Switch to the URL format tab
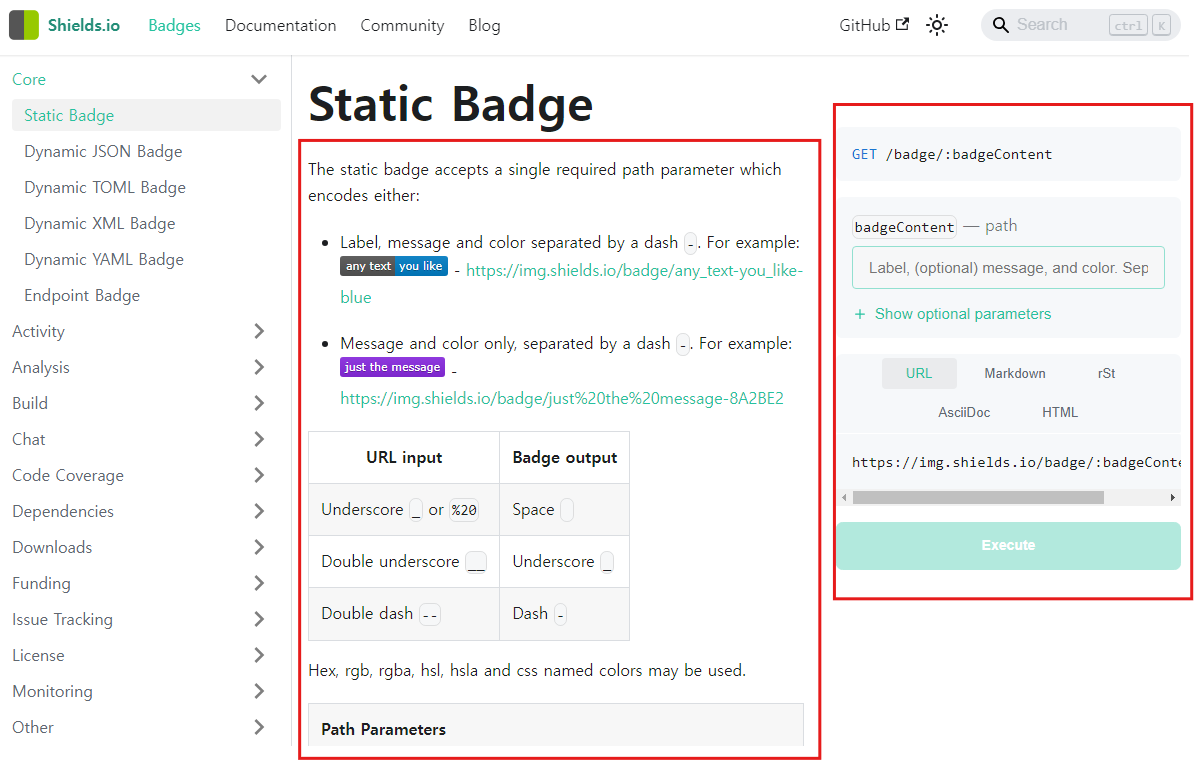 [919, 373]
